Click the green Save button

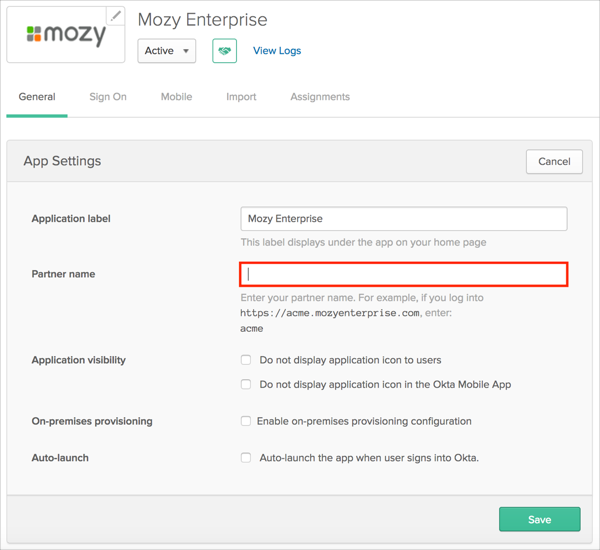(x=539, y=519)
